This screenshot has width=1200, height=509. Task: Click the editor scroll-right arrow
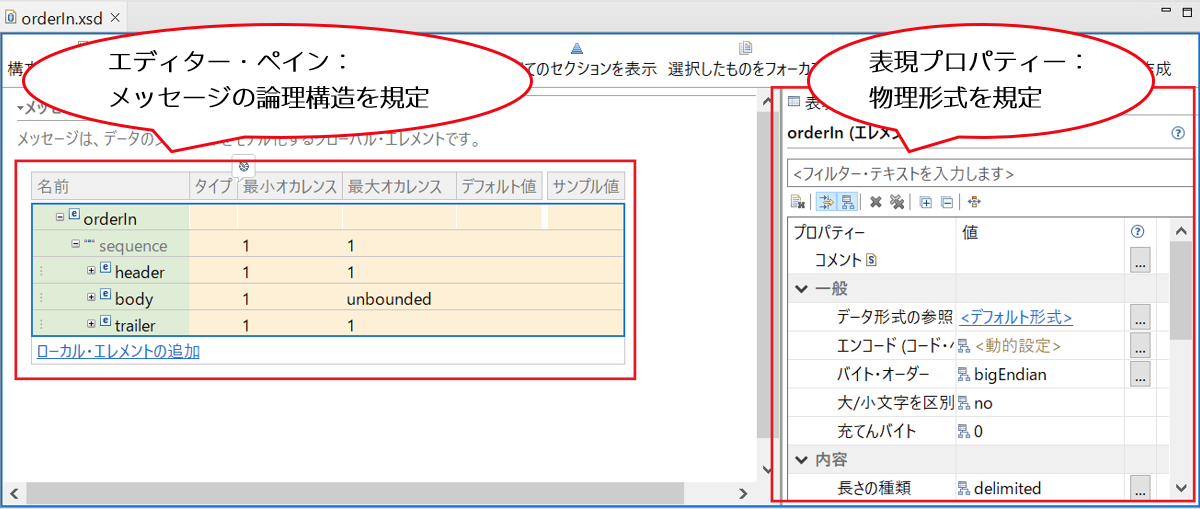pyautogui.click(x=745, y=494)
